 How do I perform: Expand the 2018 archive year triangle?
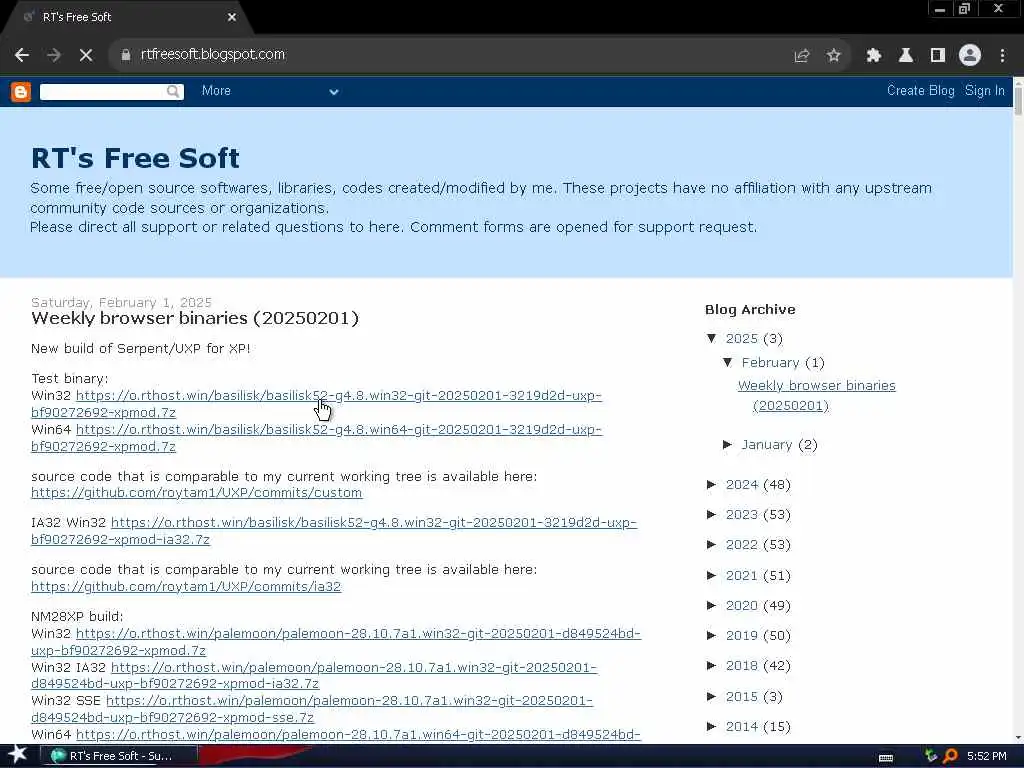tap(712, 665)
